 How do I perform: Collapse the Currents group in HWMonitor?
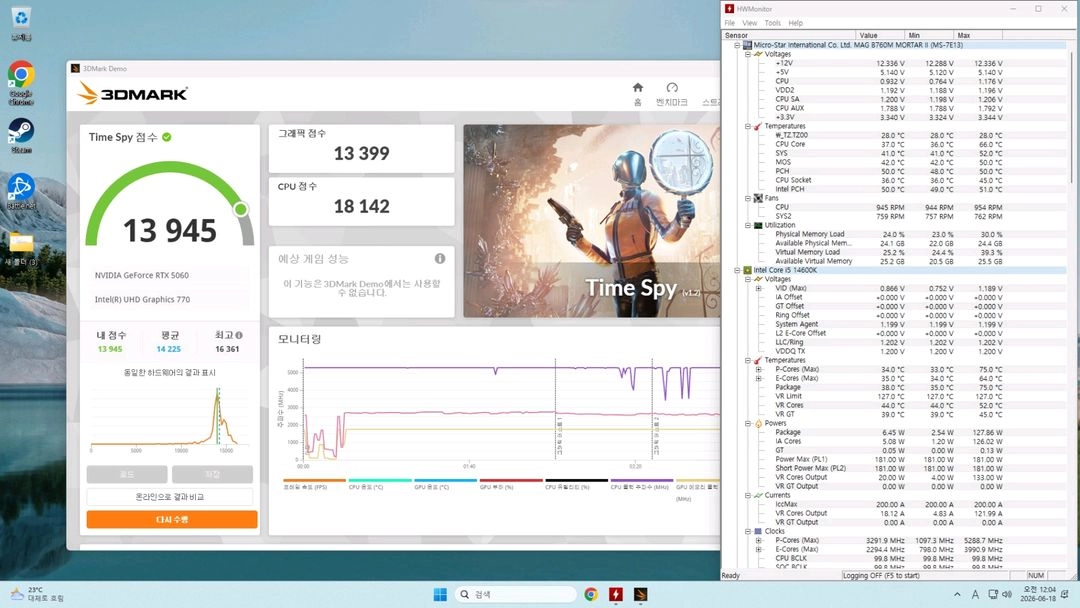point(748,495)
